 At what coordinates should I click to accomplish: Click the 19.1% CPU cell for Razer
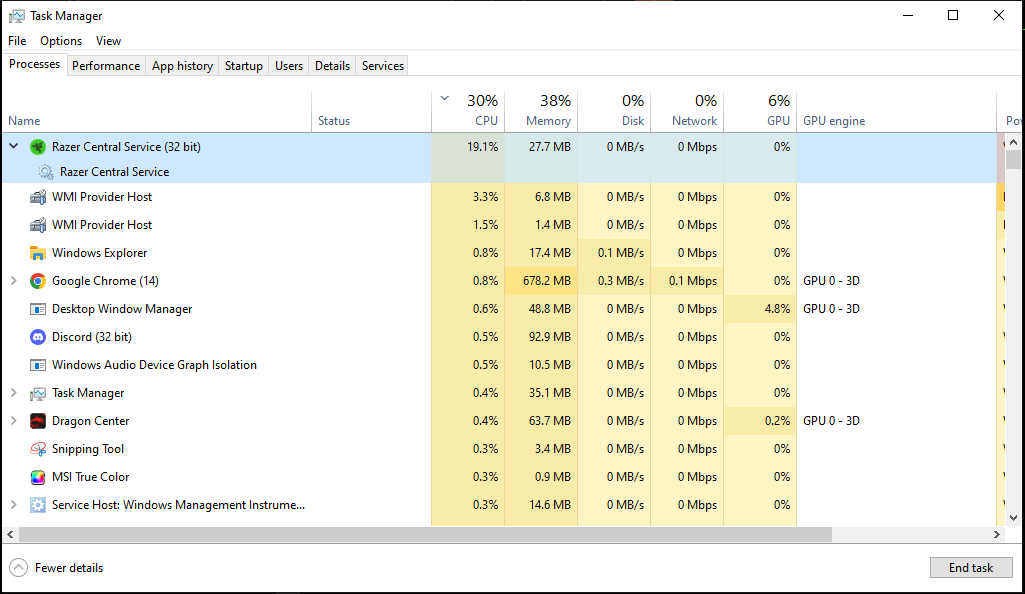click(468, 147)
